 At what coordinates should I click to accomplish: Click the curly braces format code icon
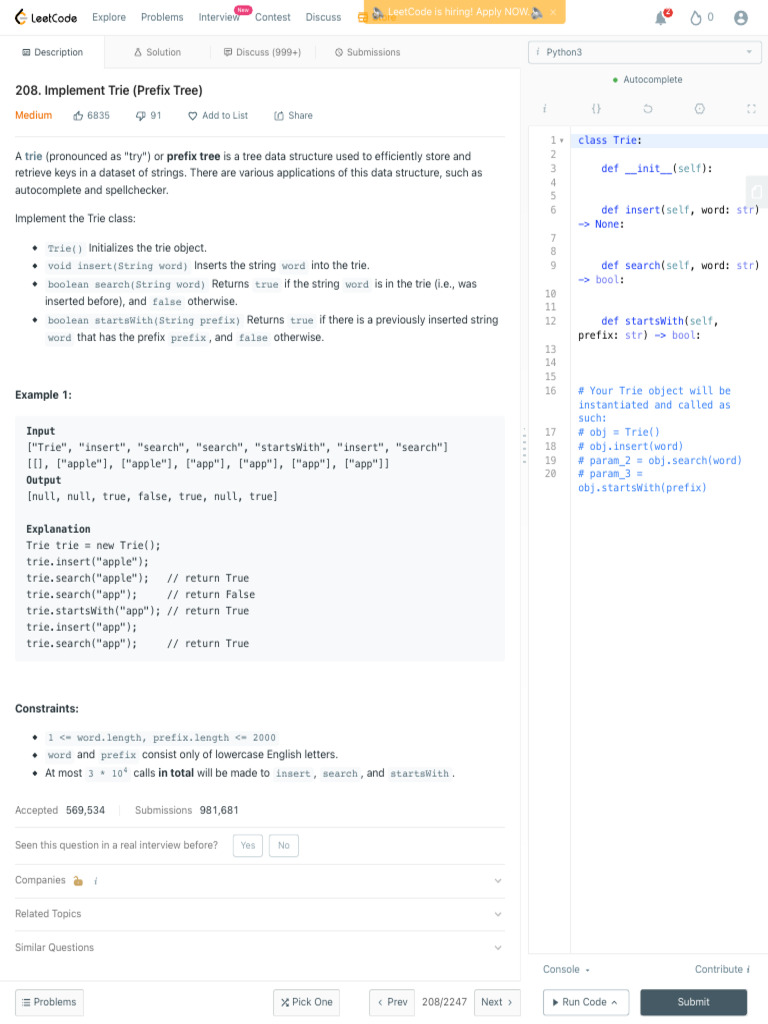pos(596,108)
